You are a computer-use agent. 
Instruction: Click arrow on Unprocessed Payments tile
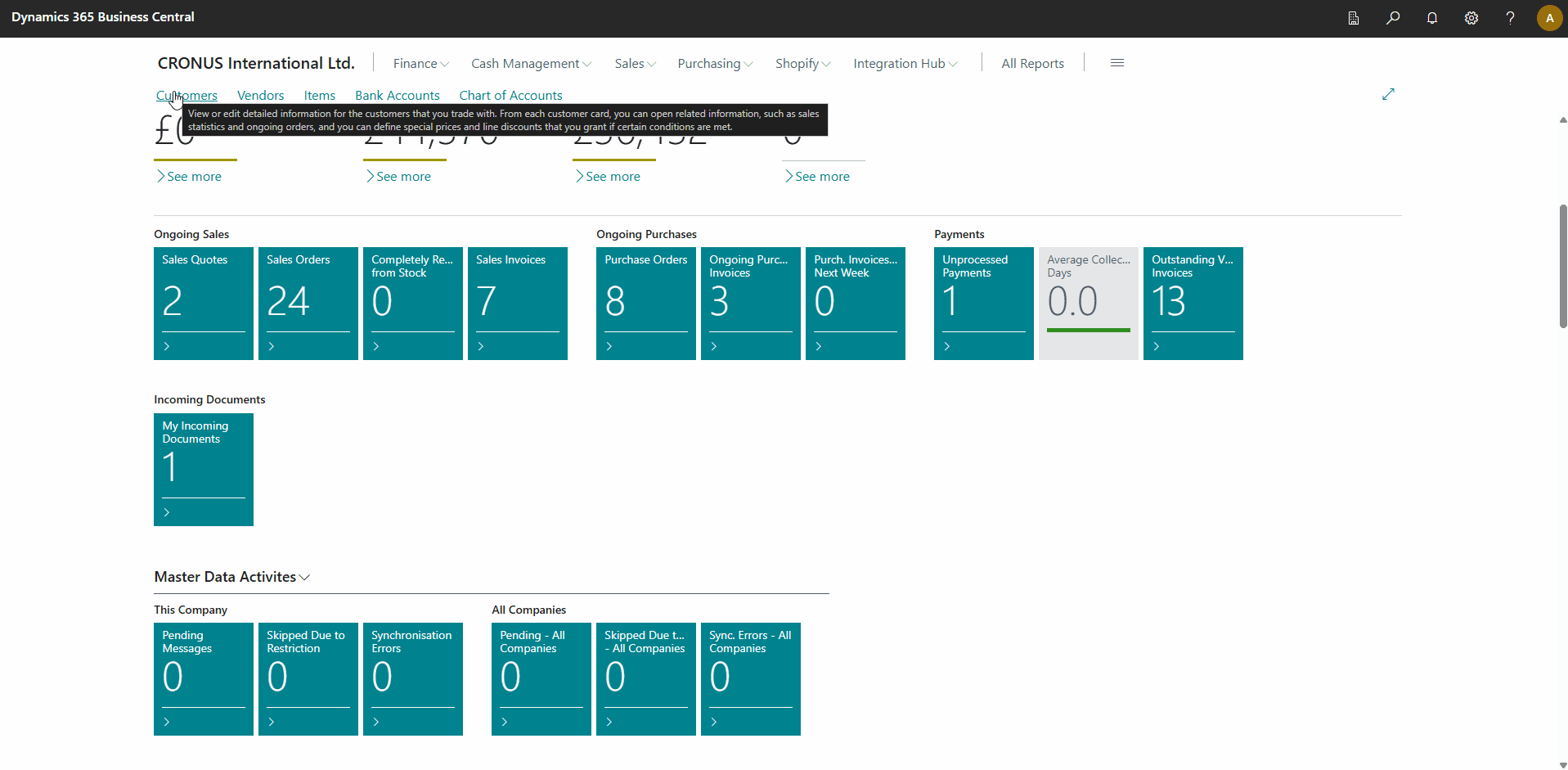(x=947, y=346)
